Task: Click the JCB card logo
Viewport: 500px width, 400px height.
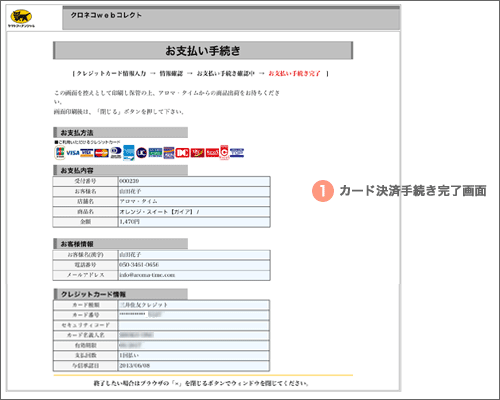Action: pyautogui.click(x=60, y=152)
